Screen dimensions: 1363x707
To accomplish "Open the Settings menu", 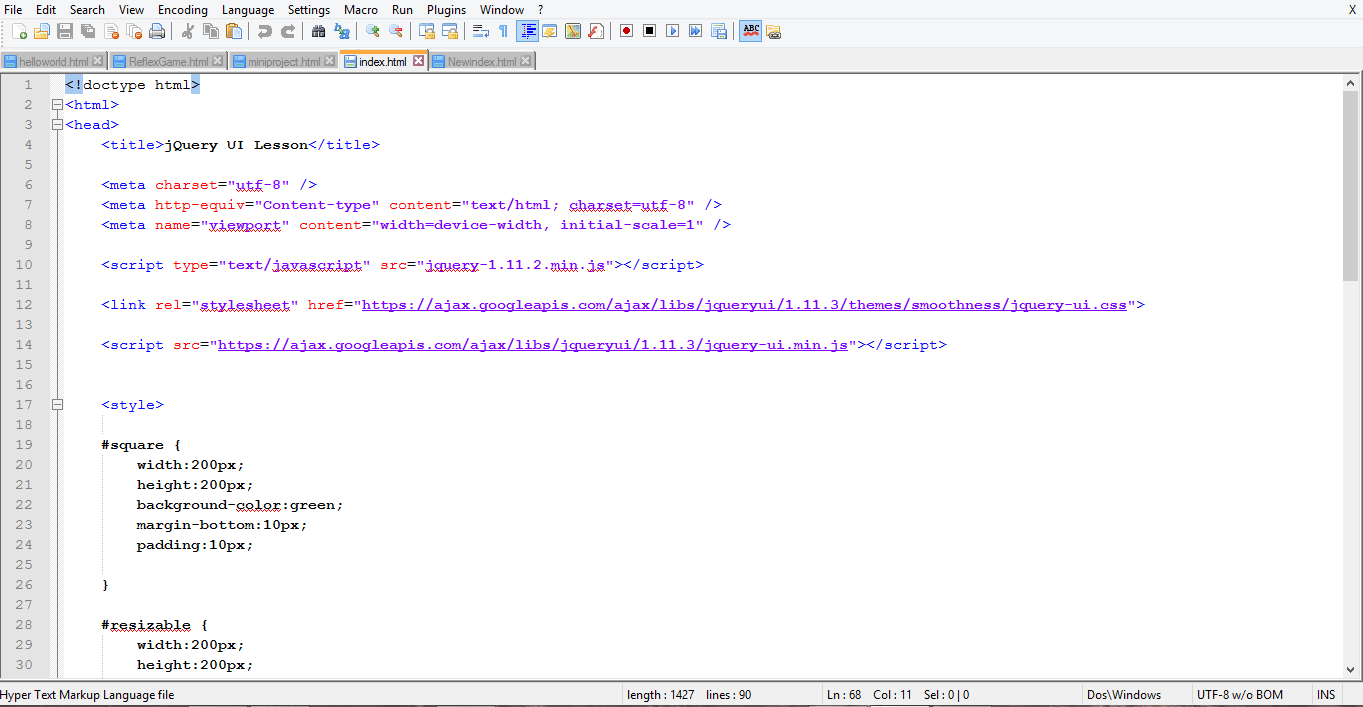I will tap(309, 9).
